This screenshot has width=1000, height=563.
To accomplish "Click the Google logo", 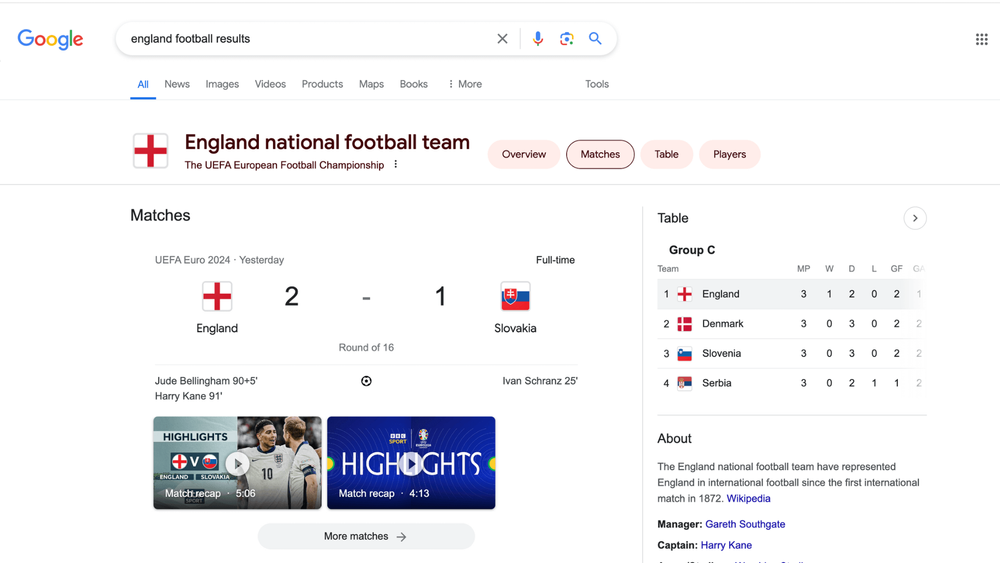I will pos(50,39).
